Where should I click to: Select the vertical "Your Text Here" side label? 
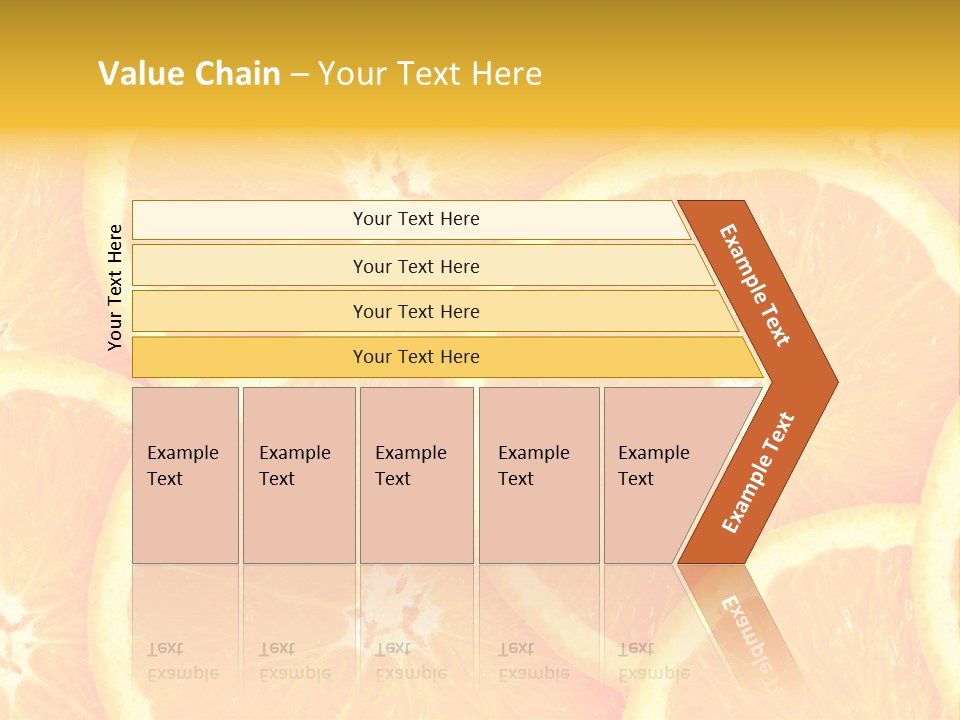tap(115, 287)
